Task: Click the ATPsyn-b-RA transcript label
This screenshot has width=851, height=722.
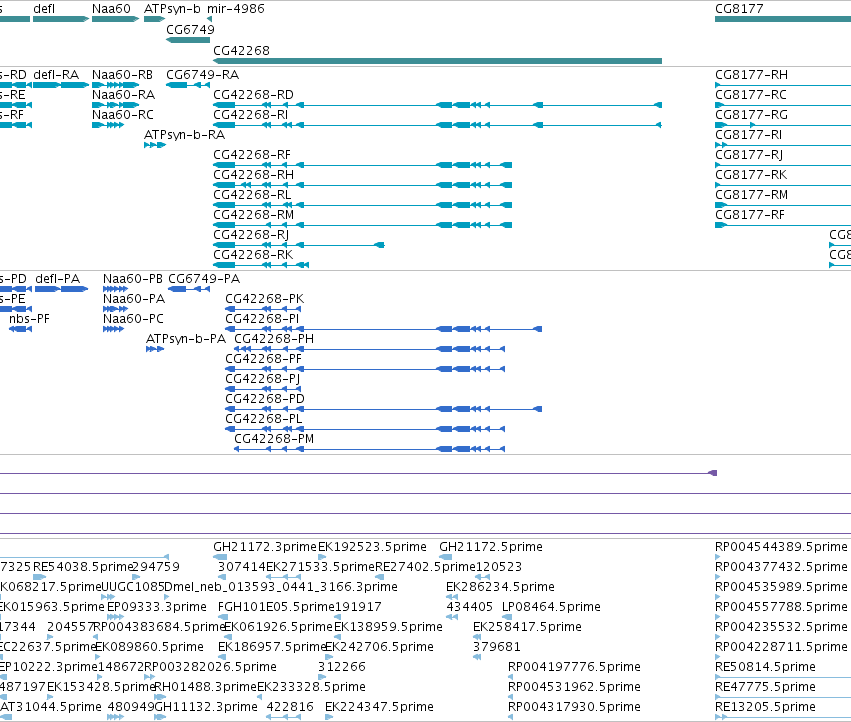Action: (185, 135)
